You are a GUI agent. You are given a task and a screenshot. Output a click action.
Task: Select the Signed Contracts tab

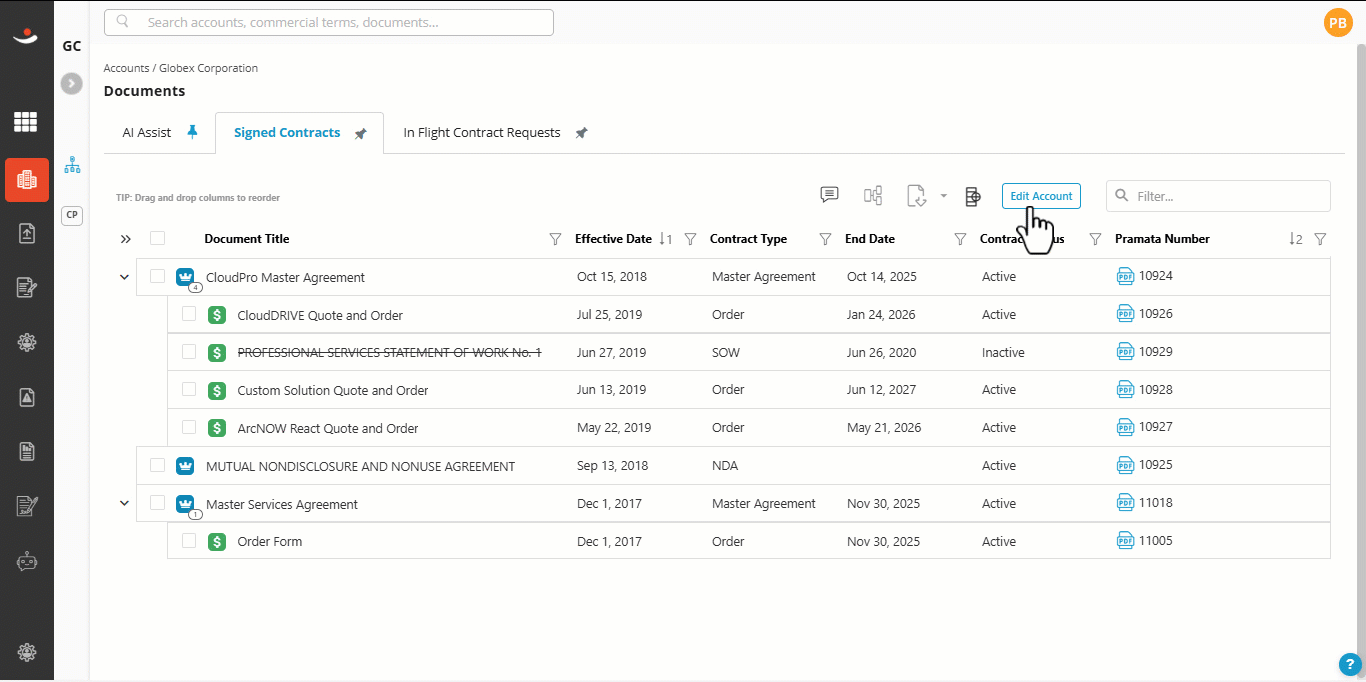[x=287, y=132]
